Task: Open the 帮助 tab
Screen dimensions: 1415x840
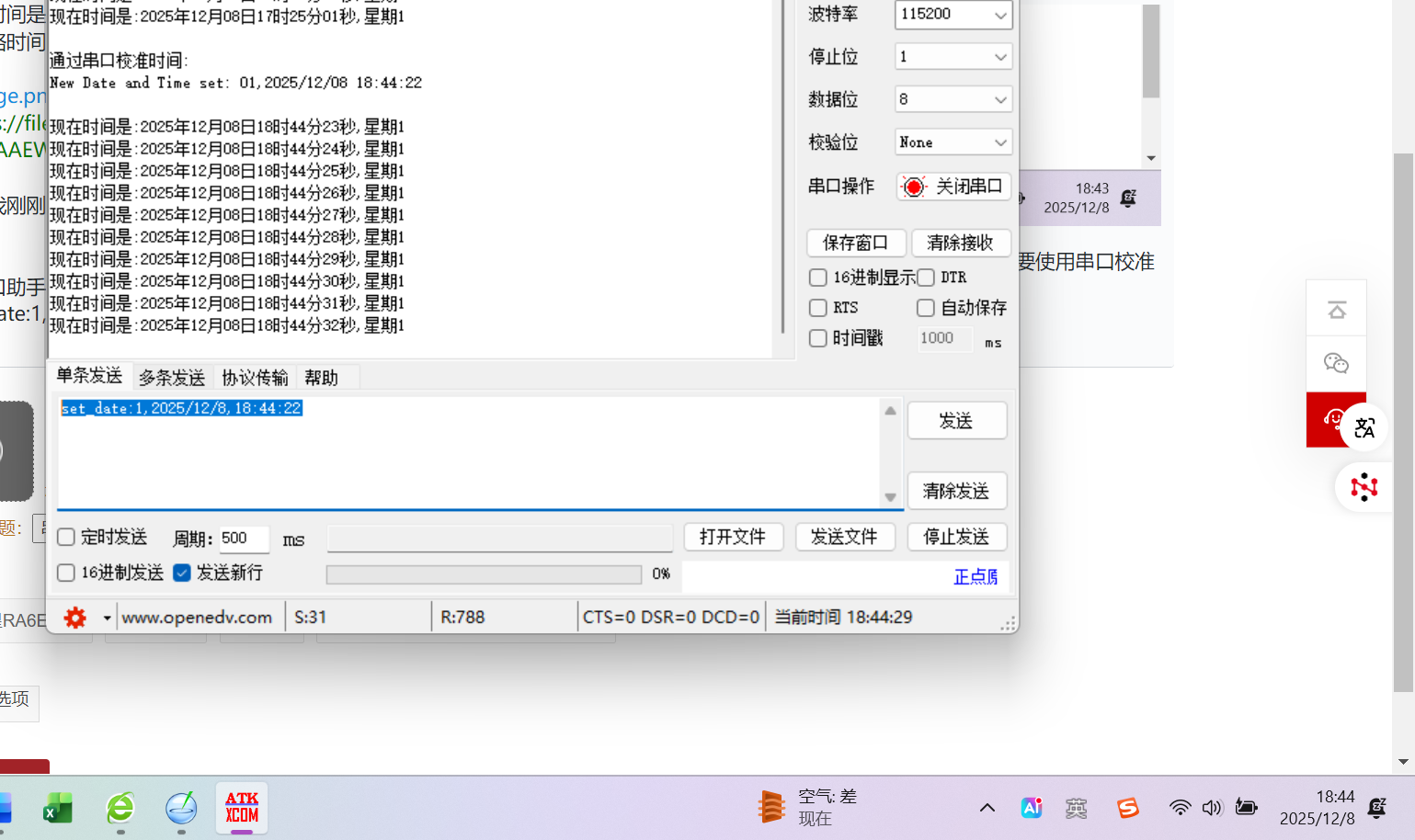Action: (x=322, y=378)
